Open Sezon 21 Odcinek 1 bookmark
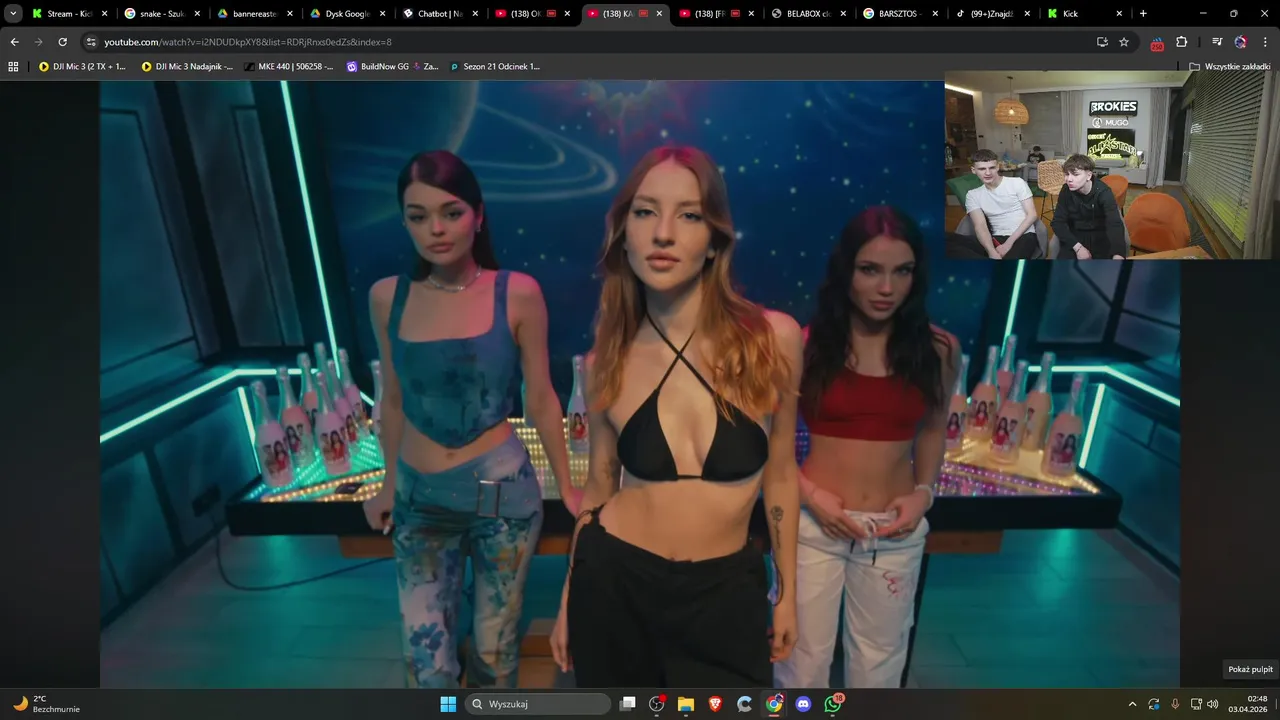The width and height of the screenshot is (1280, 720). [495, 66]
